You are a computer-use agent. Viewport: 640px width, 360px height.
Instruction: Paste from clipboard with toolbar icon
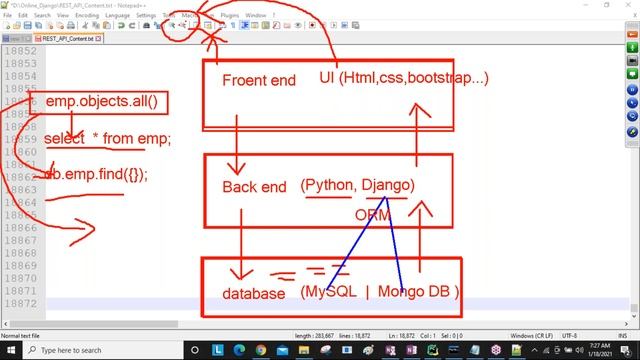107,25
